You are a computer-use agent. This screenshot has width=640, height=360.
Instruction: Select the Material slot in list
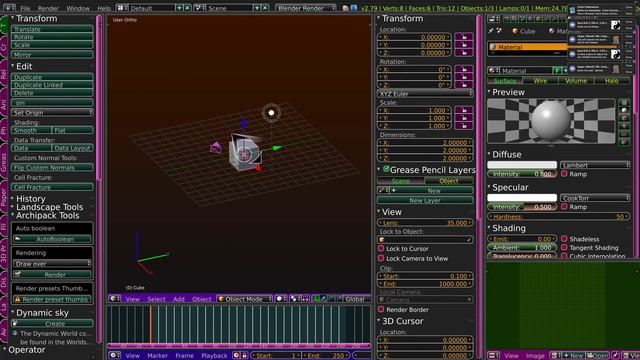[527, 47]
